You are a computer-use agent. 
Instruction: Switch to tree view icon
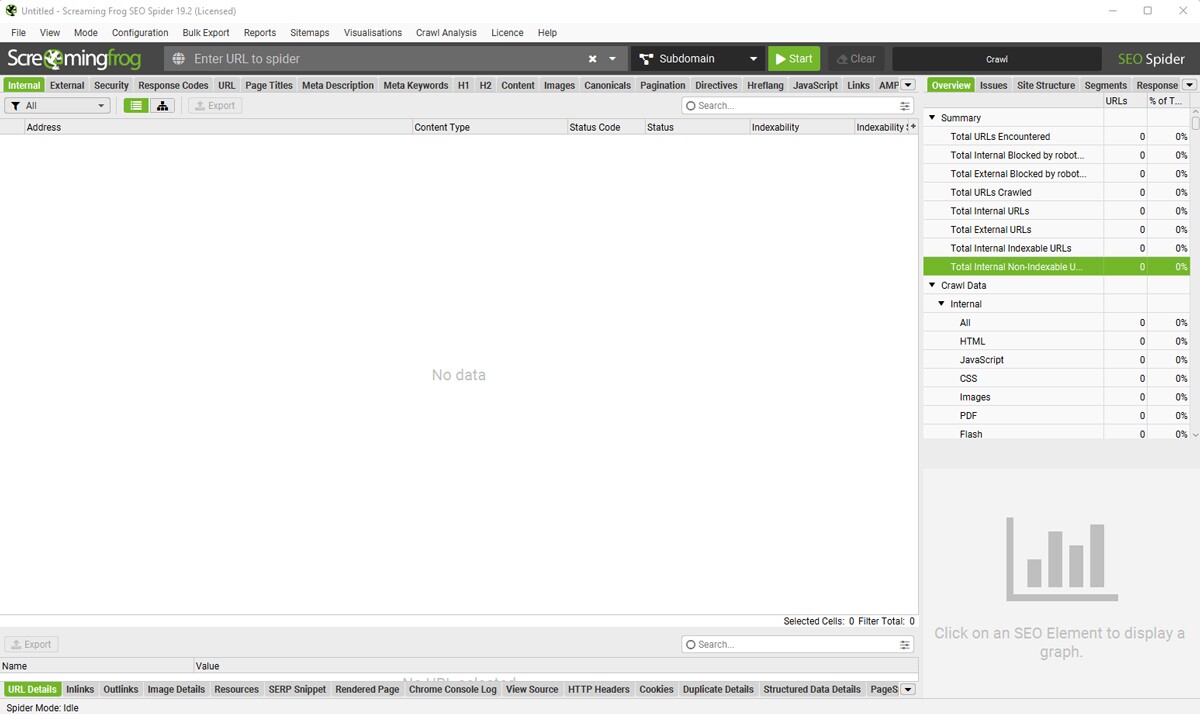[162, 106]
